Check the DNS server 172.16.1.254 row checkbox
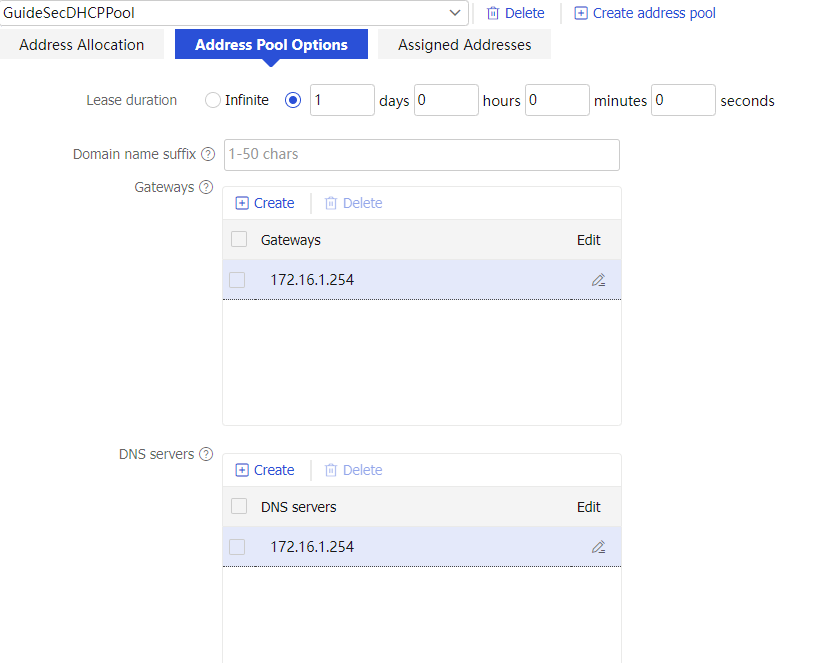The height and width of the screenshot is (663, 819). pos(237,546)
